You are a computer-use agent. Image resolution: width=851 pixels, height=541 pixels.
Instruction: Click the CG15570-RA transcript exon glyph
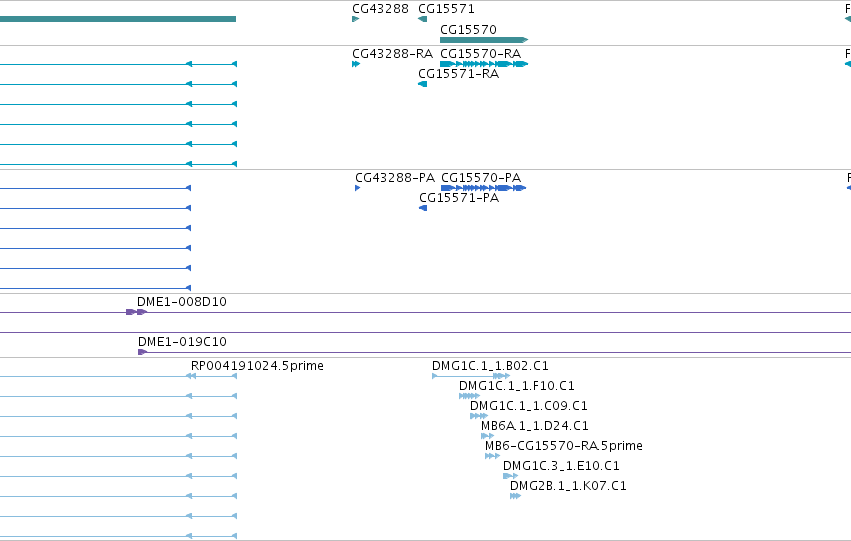tap(484, 64)
